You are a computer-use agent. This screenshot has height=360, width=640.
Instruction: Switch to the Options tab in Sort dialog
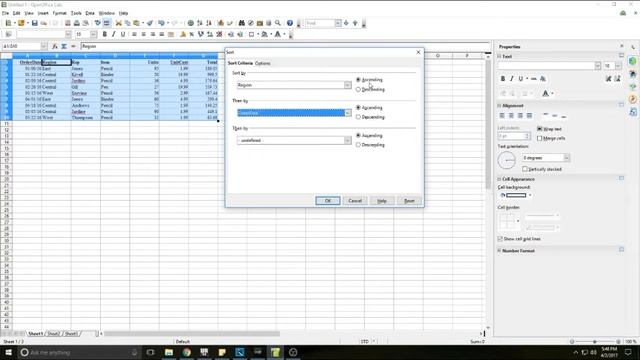pyautogui.click(x=262, y=63)
